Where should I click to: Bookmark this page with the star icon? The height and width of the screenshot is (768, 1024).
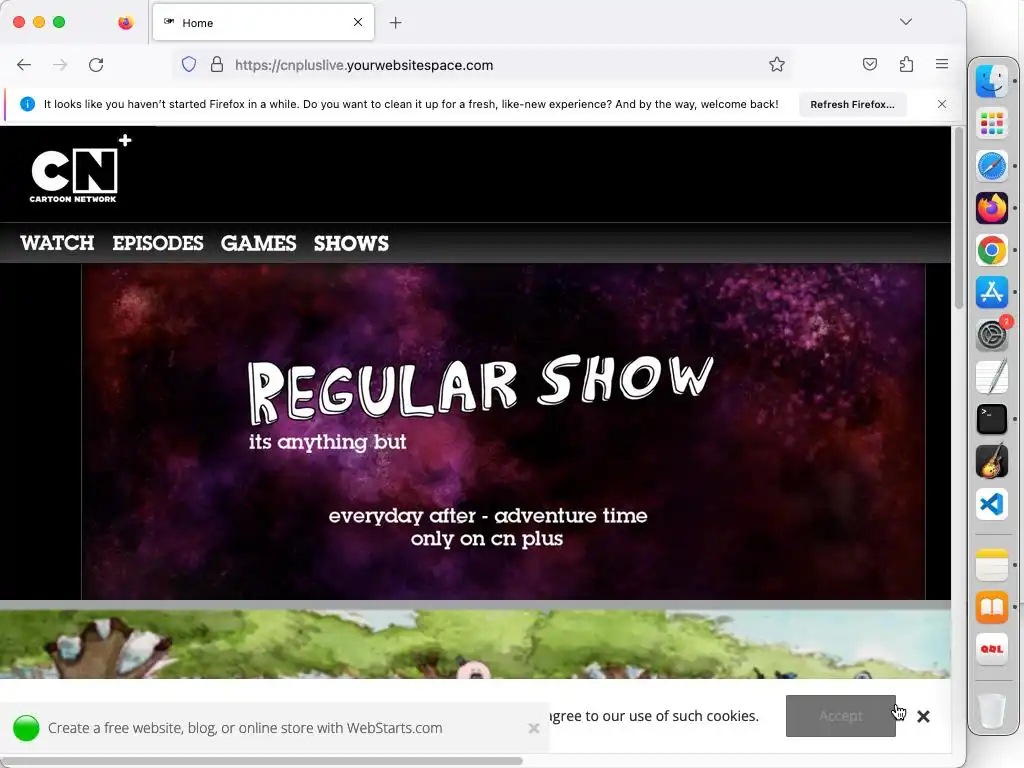pyautogui.click(x=776, y=64)
